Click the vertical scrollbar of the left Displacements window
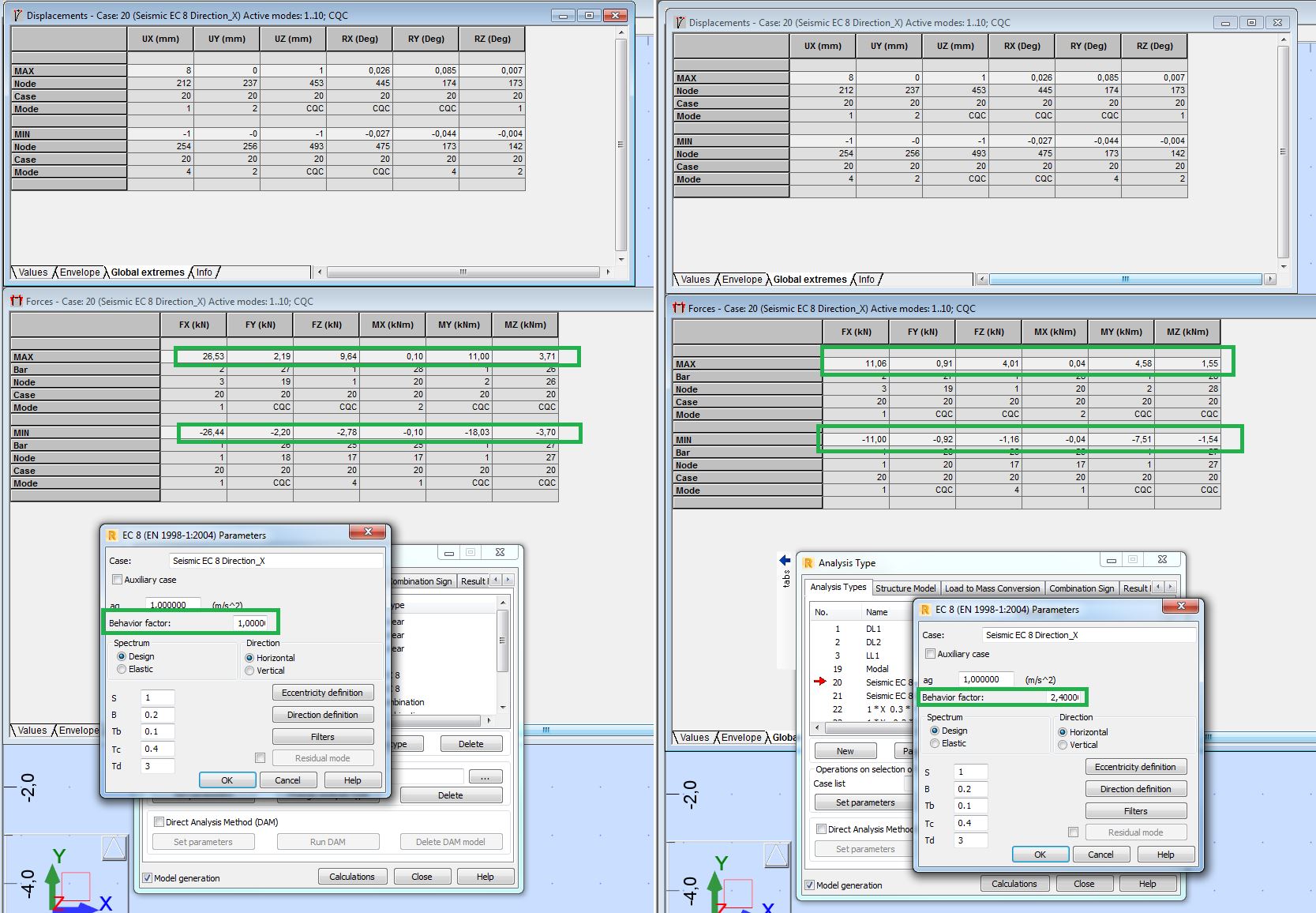Viewport: 1316px width, 913px height. click(x=621, y=145)
